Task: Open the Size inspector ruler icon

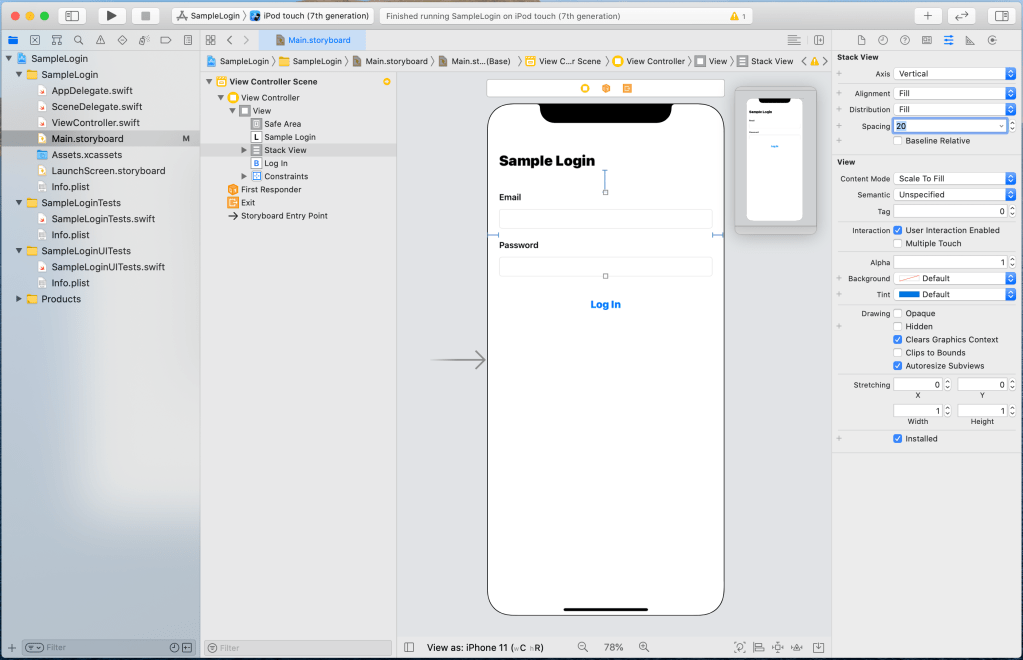Action: (970, 40)
